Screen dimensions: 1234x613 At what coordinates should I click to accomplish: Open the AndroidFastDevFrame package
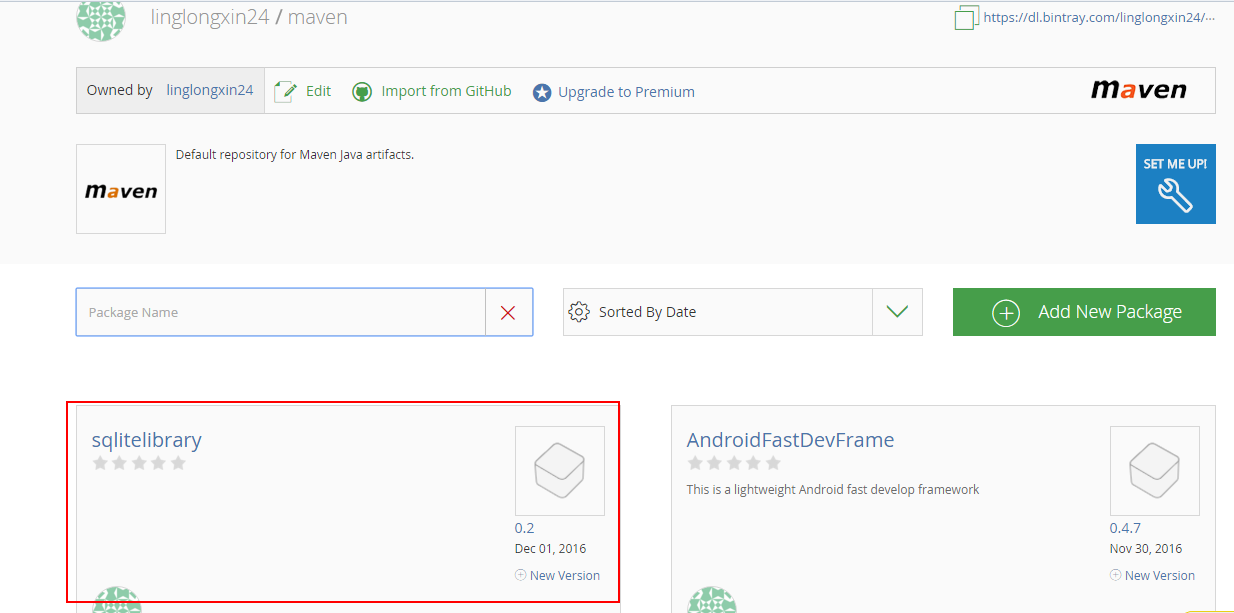(x=790, y=439)
